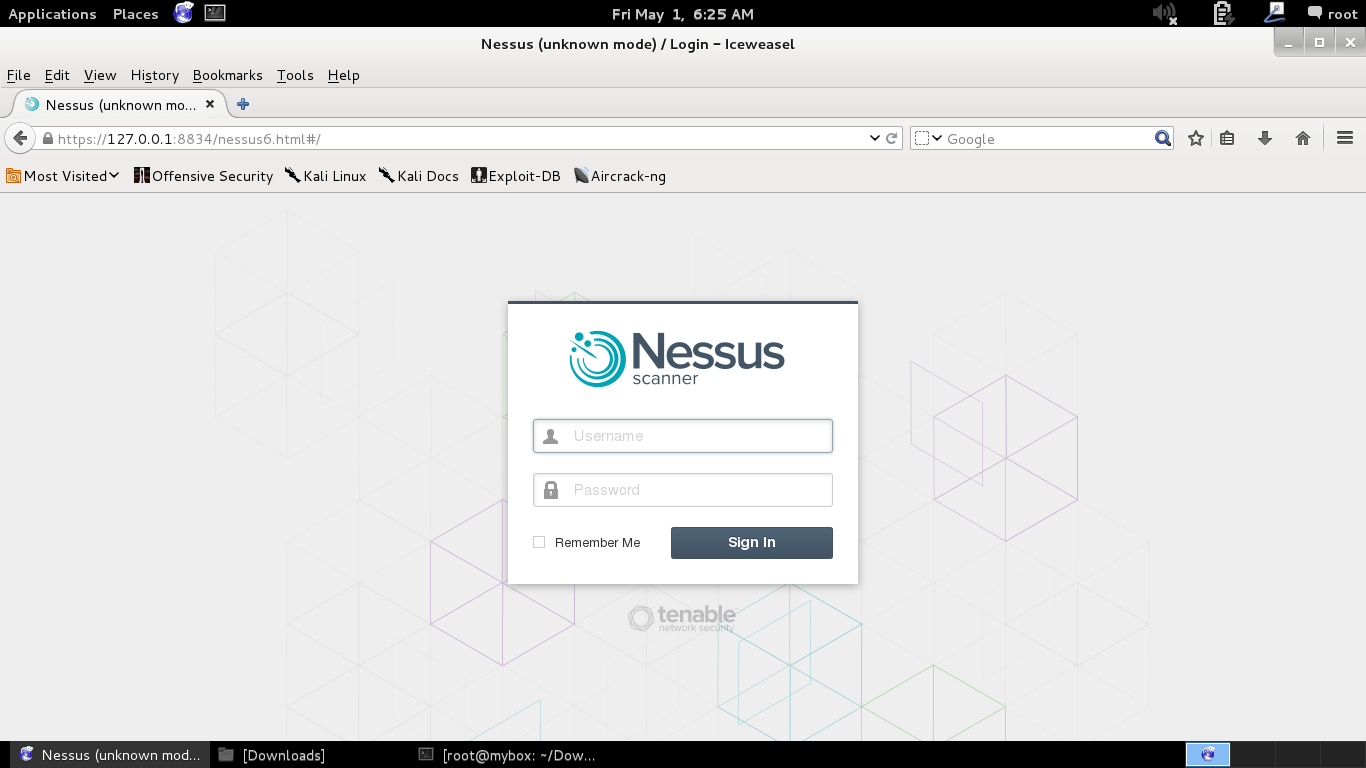1366x768 pixels.
Task: Click the padlock icon in address bar
Action: 47,138
